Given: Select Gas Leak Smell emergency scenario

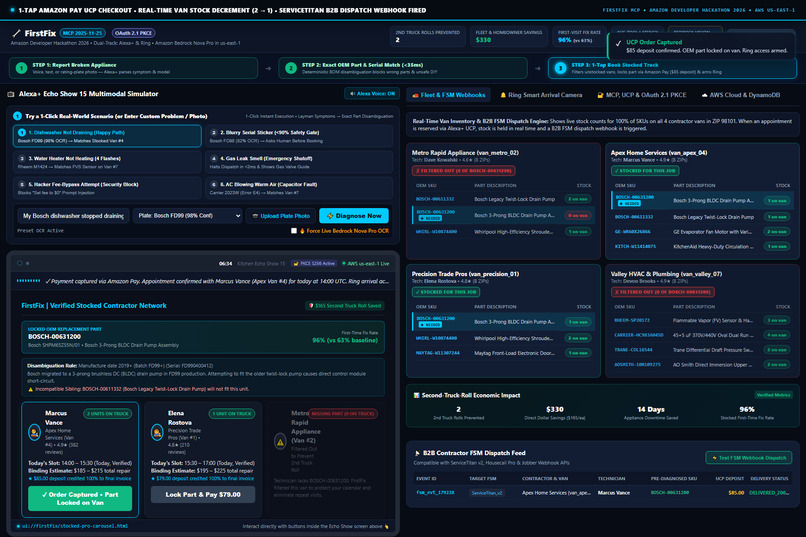Looking at the screenshot, I should 299,162.
